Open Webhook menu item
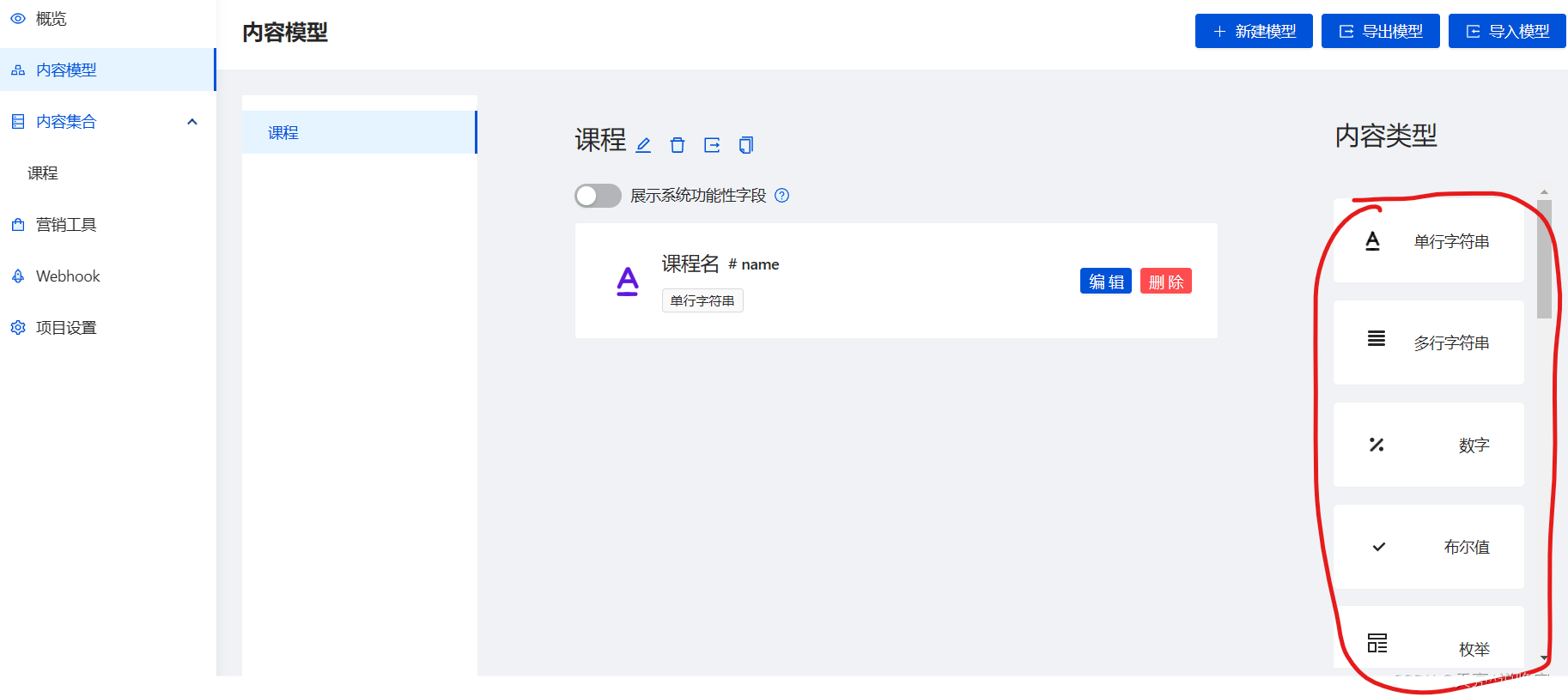Viewport: 1568px width, 697px height. point(107,276)
